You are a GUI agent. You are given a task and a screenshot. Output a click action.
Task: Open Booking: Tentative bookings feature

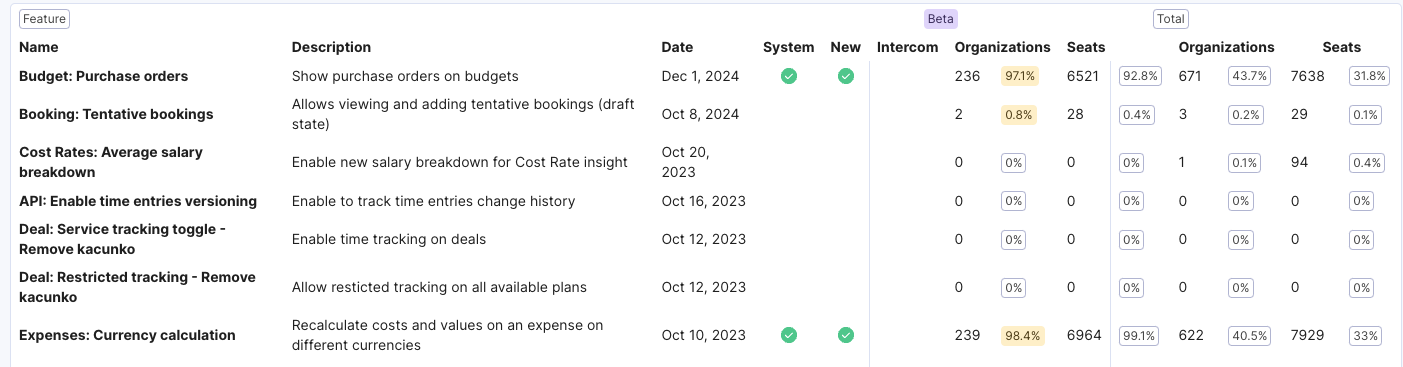pos(116,114)
